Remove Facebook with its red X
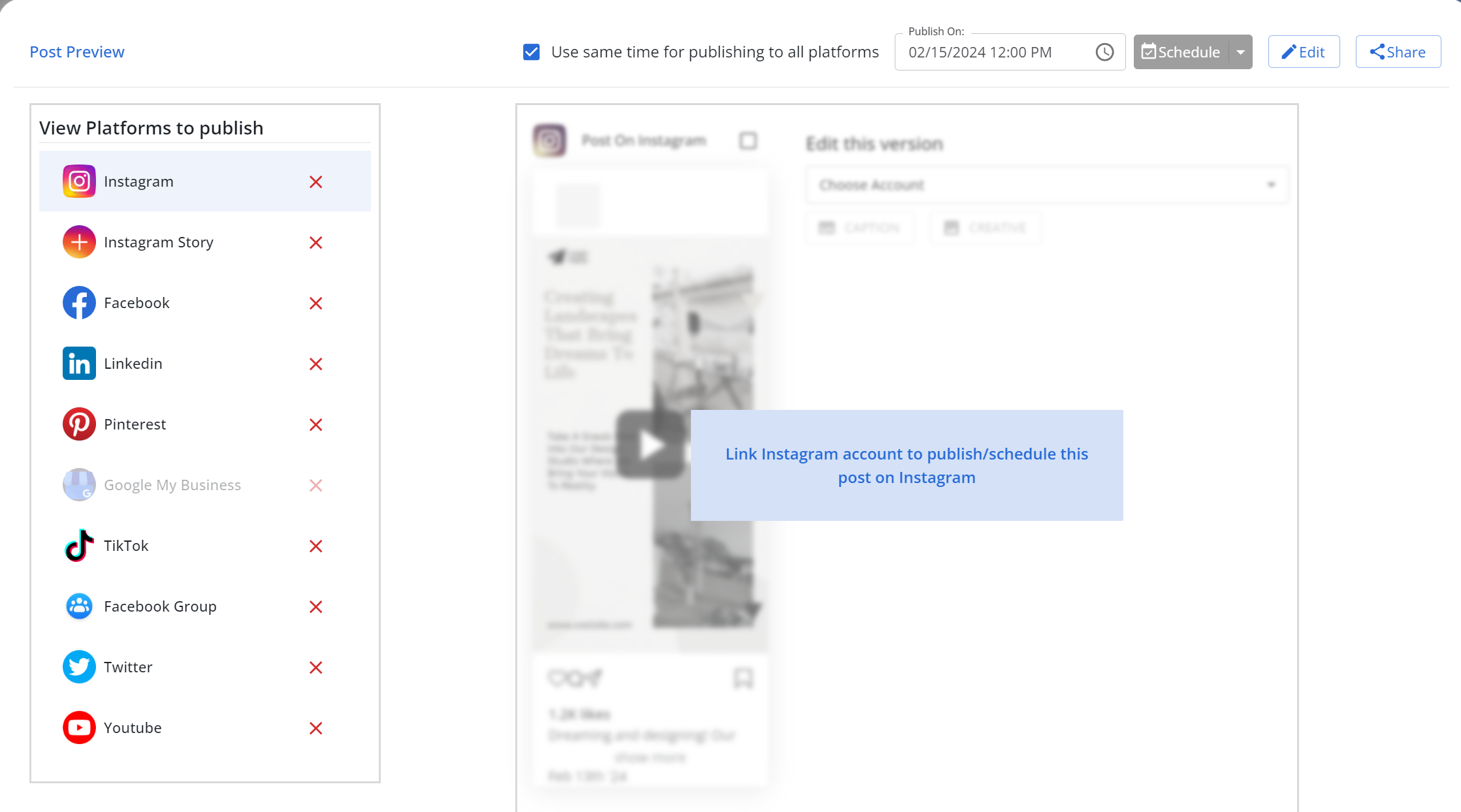Screen dimensions: 1461x812 pos(316,304)
